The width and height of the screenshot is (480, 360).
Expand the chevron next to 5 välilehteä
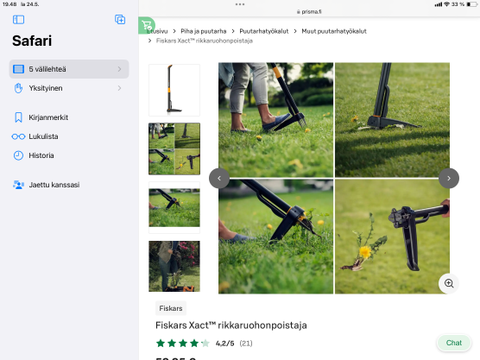tap(119, 69)
